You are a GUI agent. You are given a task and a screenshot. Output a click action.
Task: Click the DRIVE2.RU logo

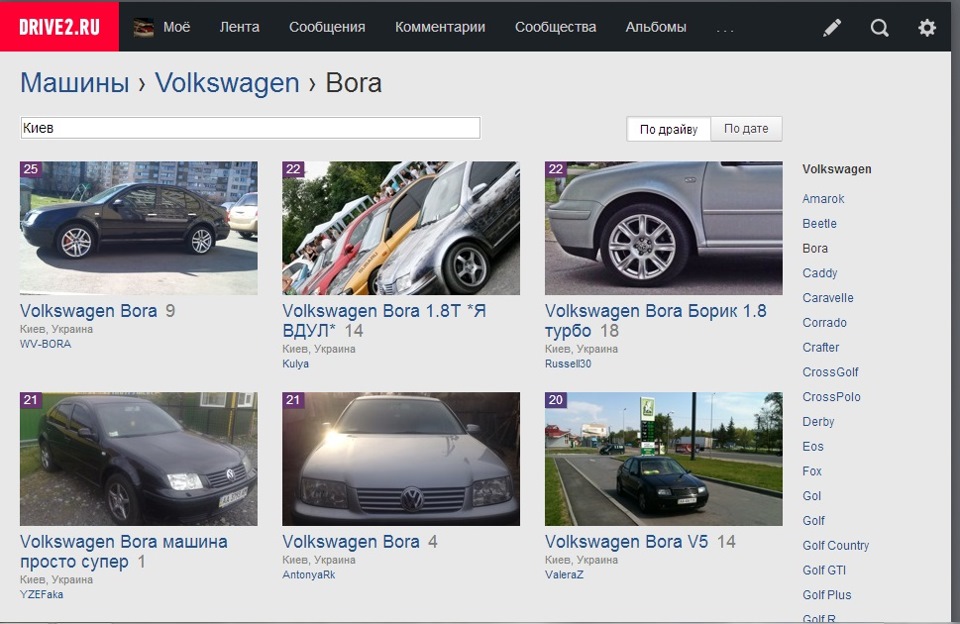click(59, 27)
